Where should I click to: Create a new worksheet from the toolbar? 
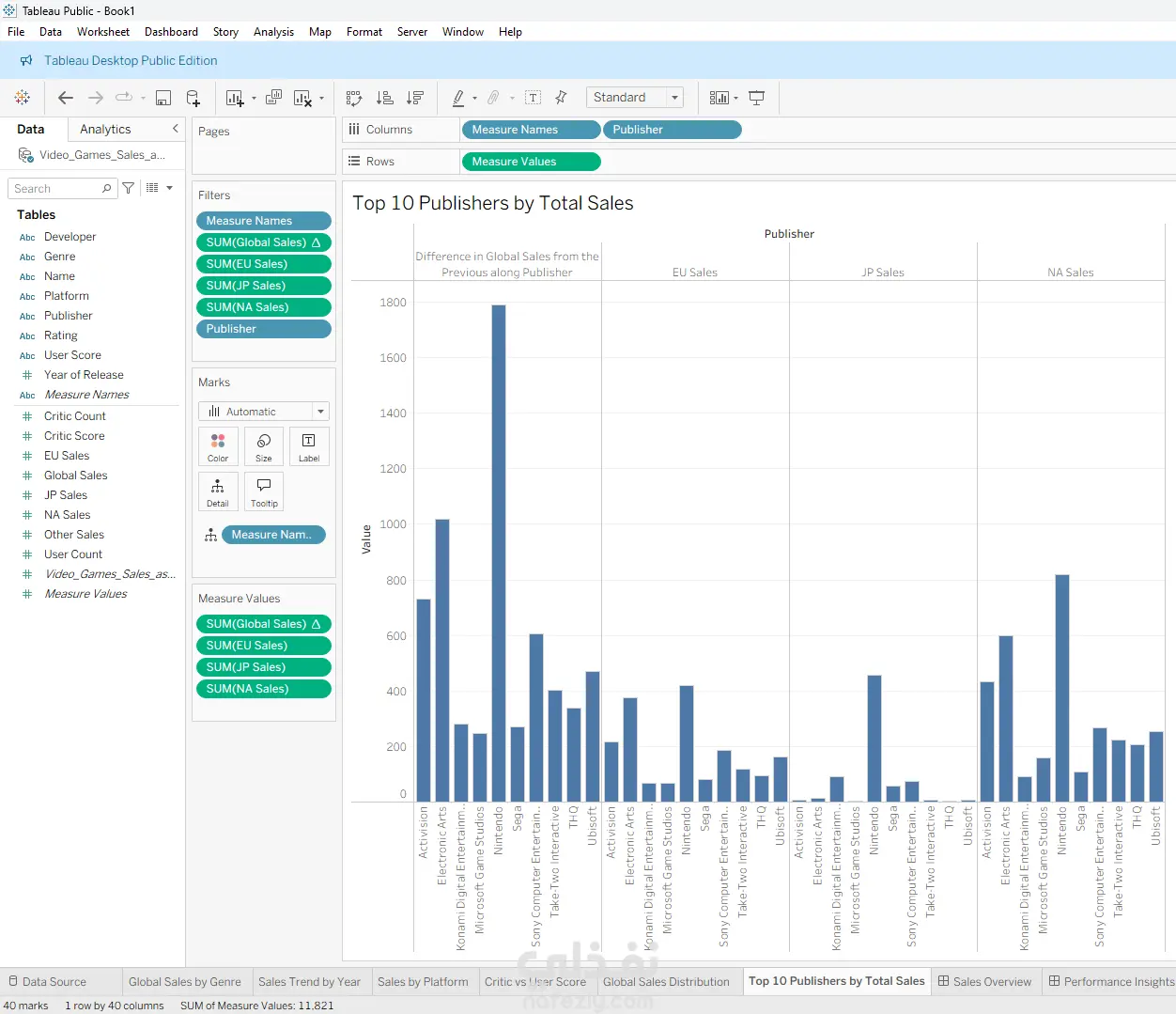(235, 98)
